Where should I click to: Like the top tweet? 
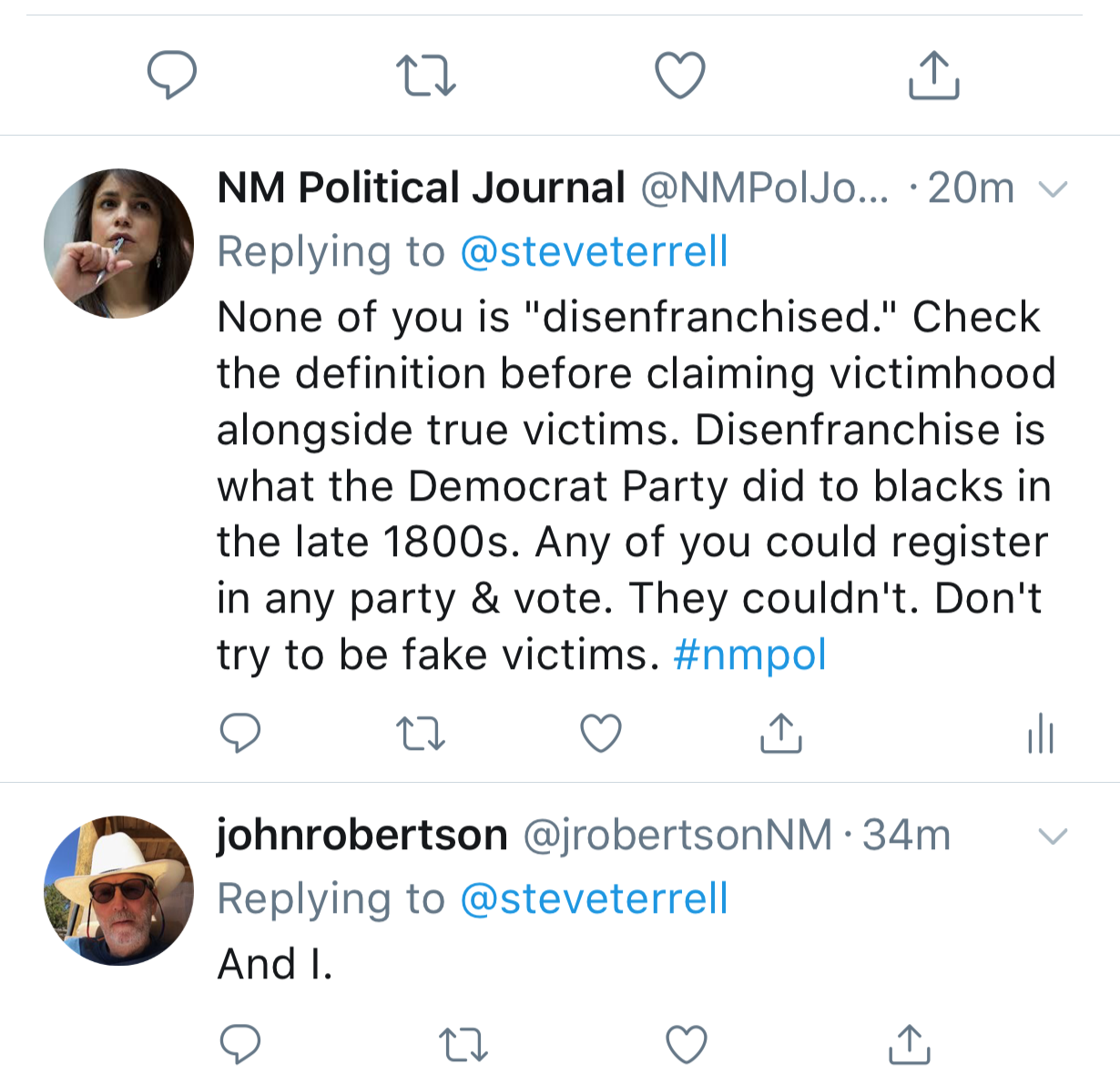click(680, 76)
